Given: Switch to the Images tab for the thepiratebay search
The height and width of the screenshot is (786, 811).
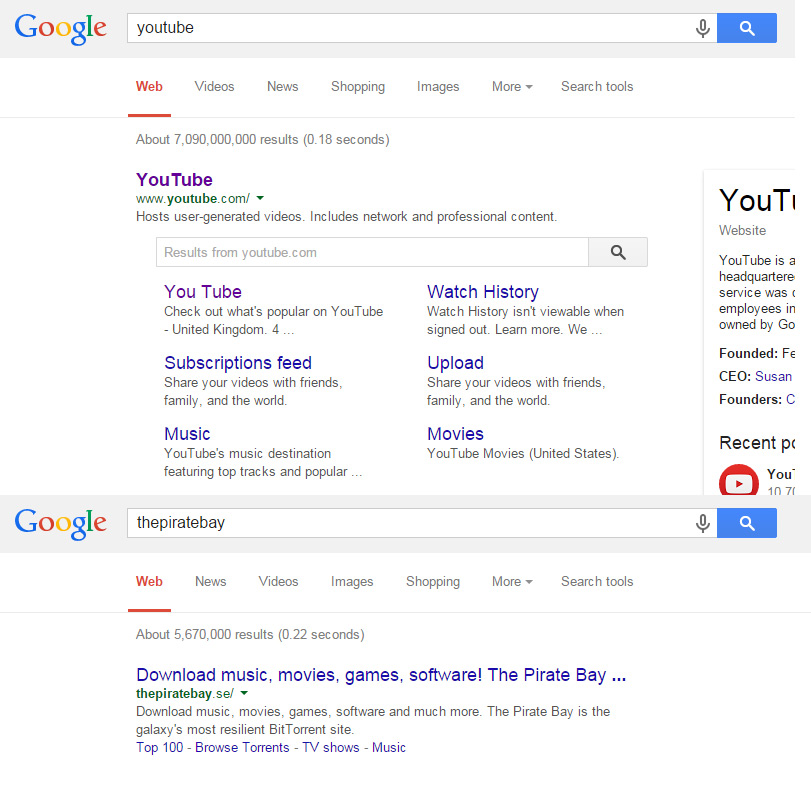Looking at the screenshot, I should [x=352, y=582].
